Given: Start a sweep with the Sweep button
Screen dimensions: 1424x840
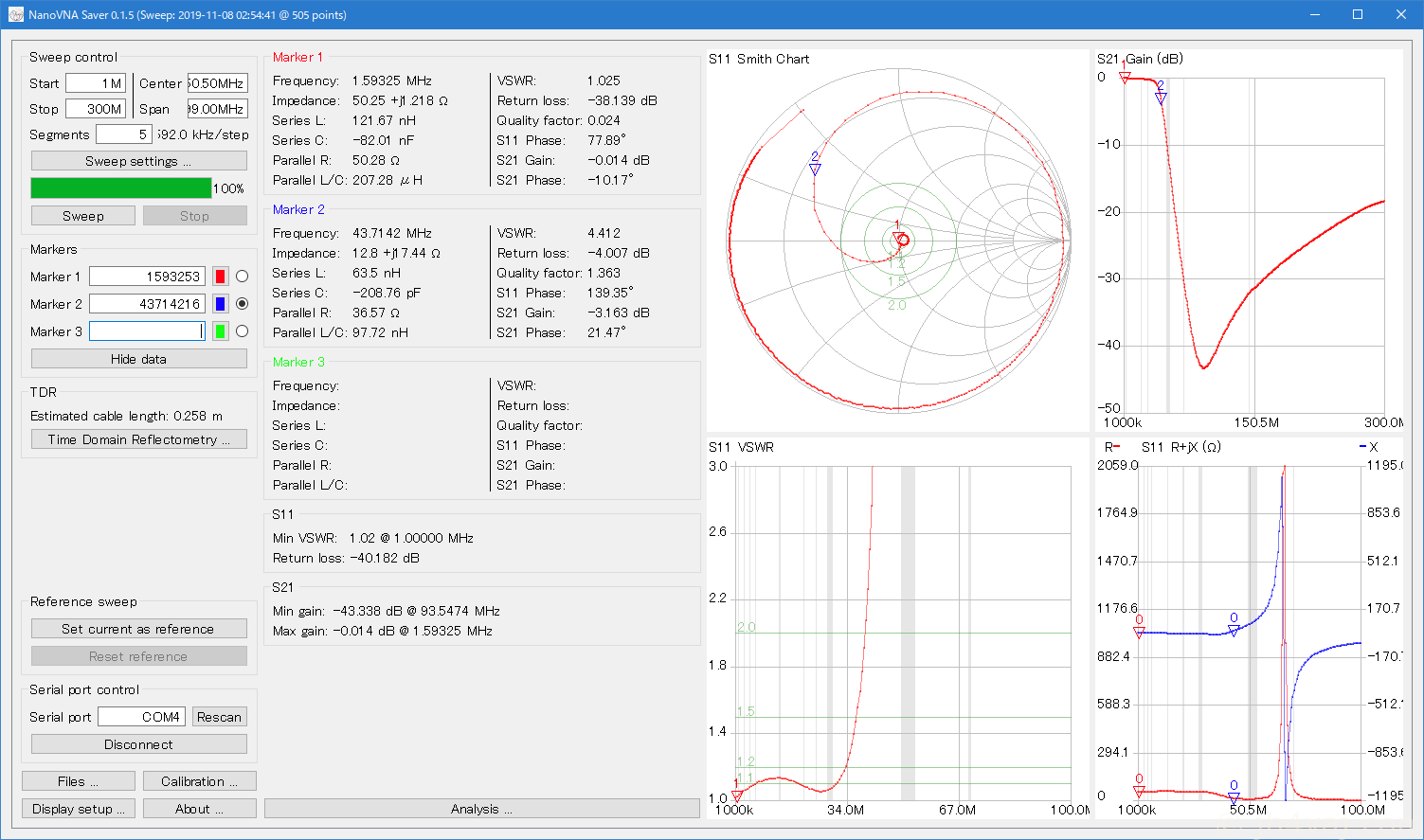Looking at the screenshot, I should [83, 216].
